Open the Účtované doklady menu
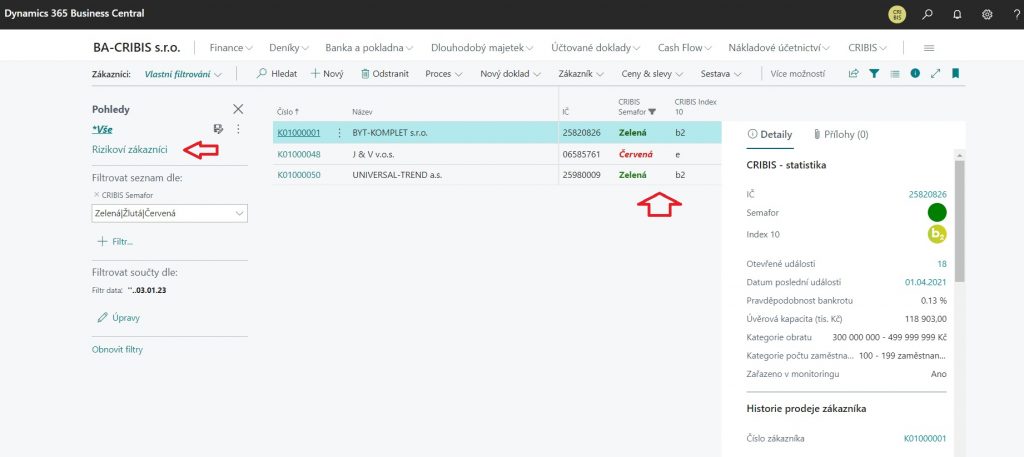 coord(596,48)
